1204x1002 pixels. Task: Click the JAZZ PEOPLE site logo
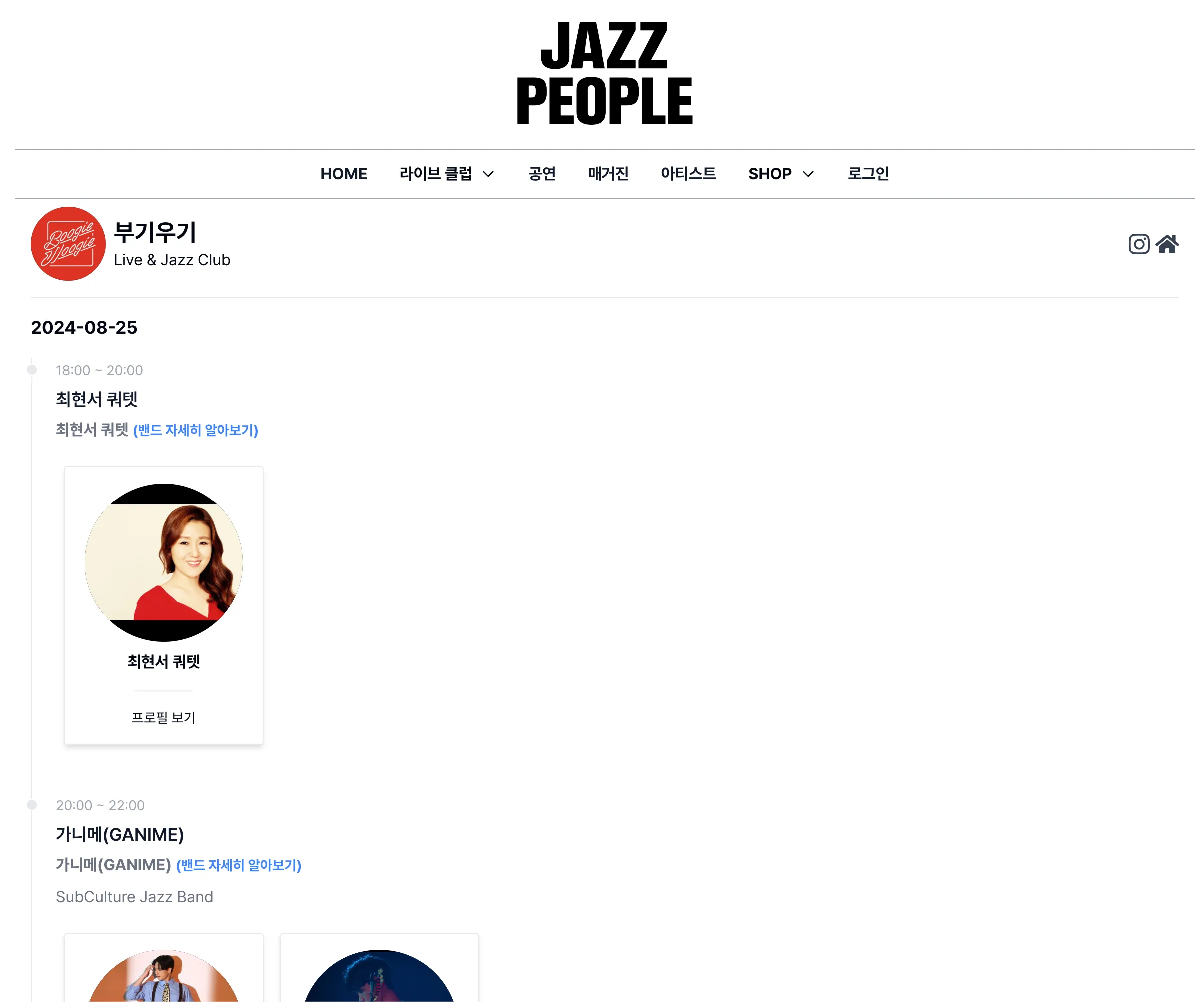tap(604, 73)
